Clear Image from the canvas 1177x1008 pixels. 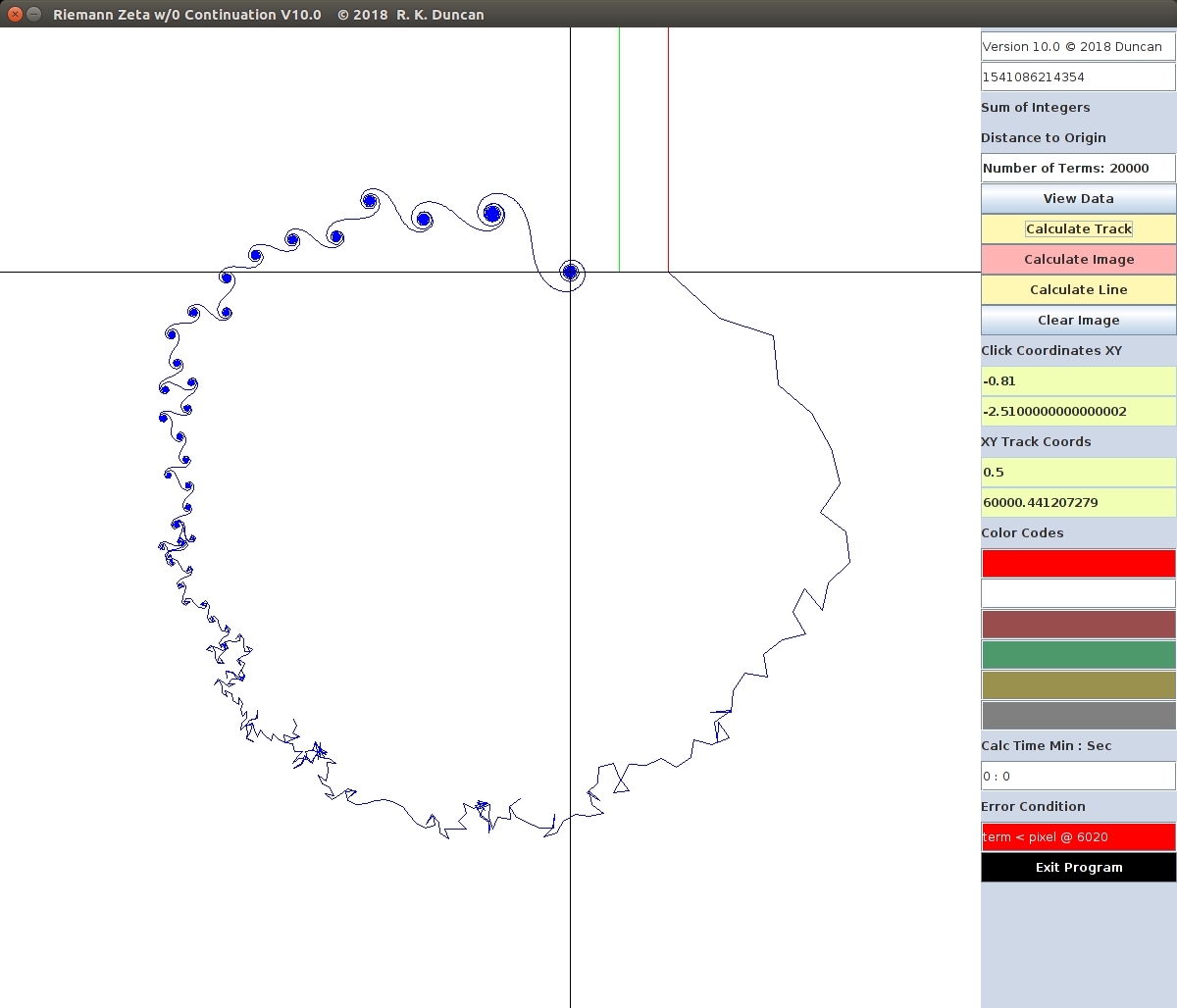tap(1078, 320)
